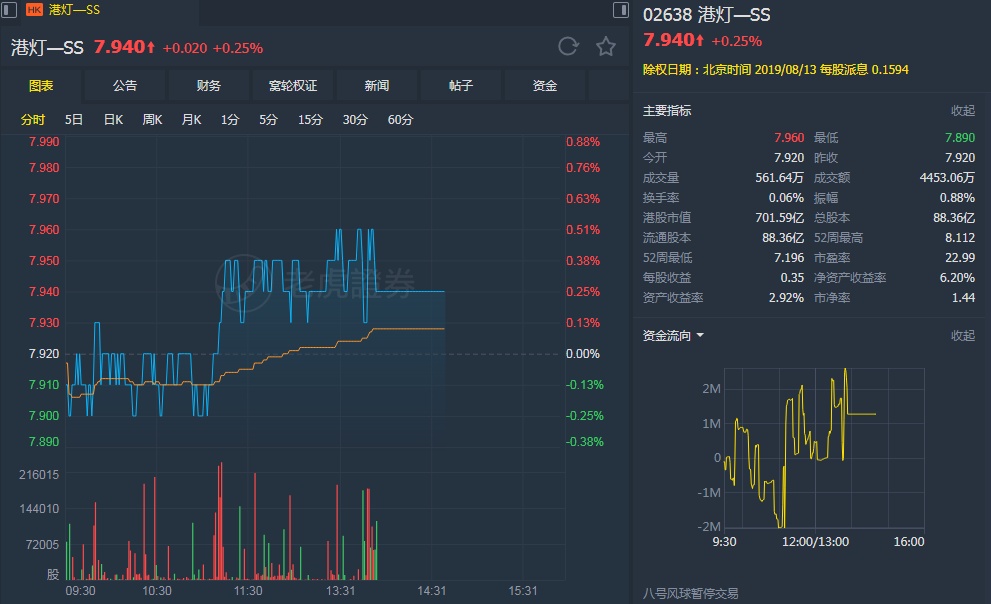Image resolution: width=991 pixels, height=604 pixels.
Task: Click the orange HK market badge
Action: click(34, 10)
